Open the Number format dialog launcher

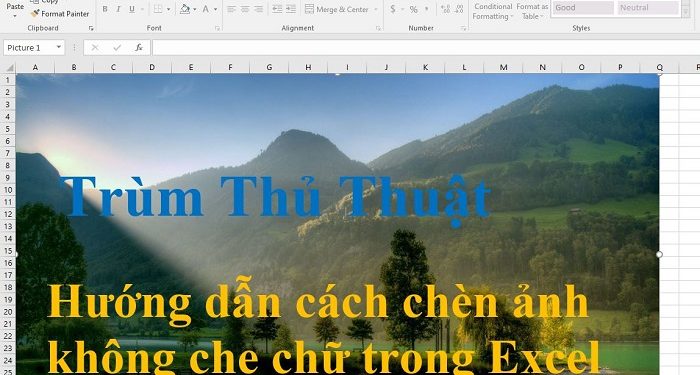(463, 28)
